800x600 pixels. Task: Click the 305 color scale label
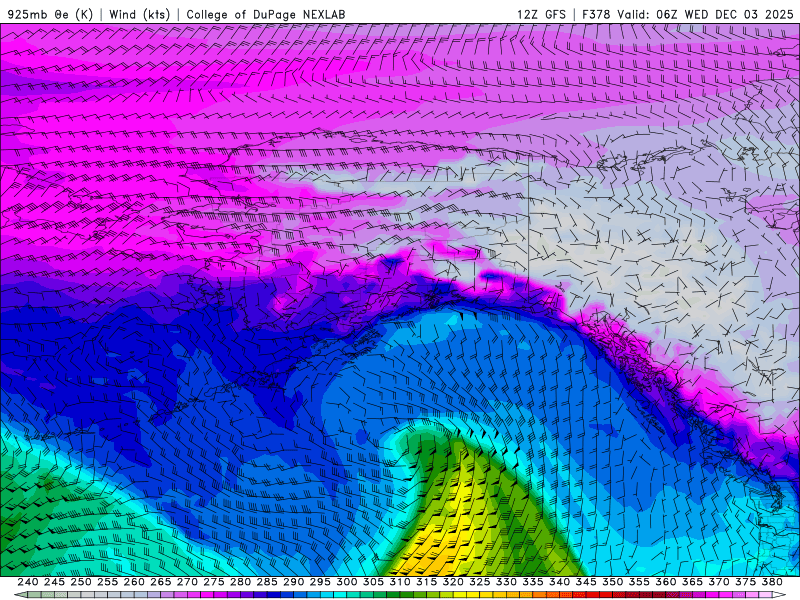373,582
